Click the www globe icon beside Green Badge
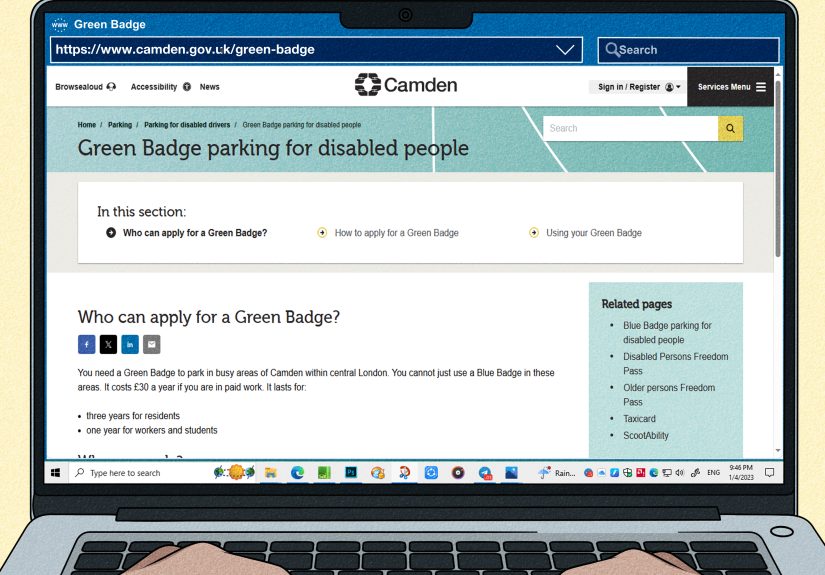The image size is (825, 575). [59, 24]
